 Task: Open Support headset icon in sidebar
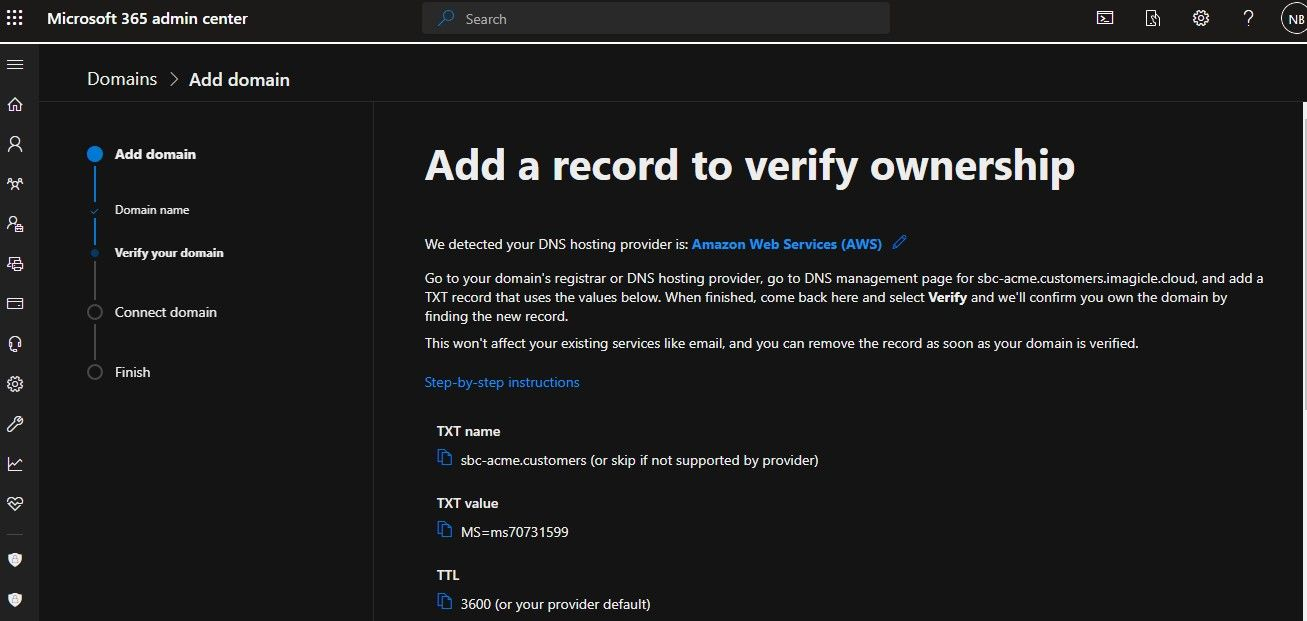[x=15, y=344]
